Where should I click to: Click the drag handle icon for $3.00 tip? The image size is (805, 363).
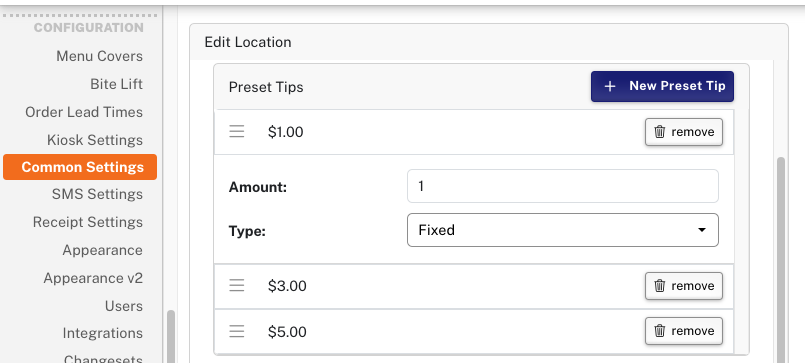click(237, 285)
